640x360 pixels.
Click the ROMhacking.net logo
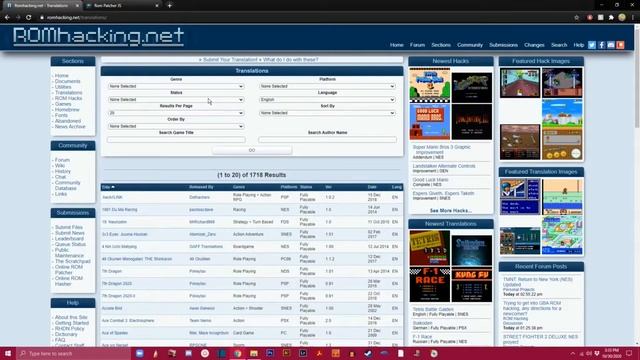[x=98, y=36]
